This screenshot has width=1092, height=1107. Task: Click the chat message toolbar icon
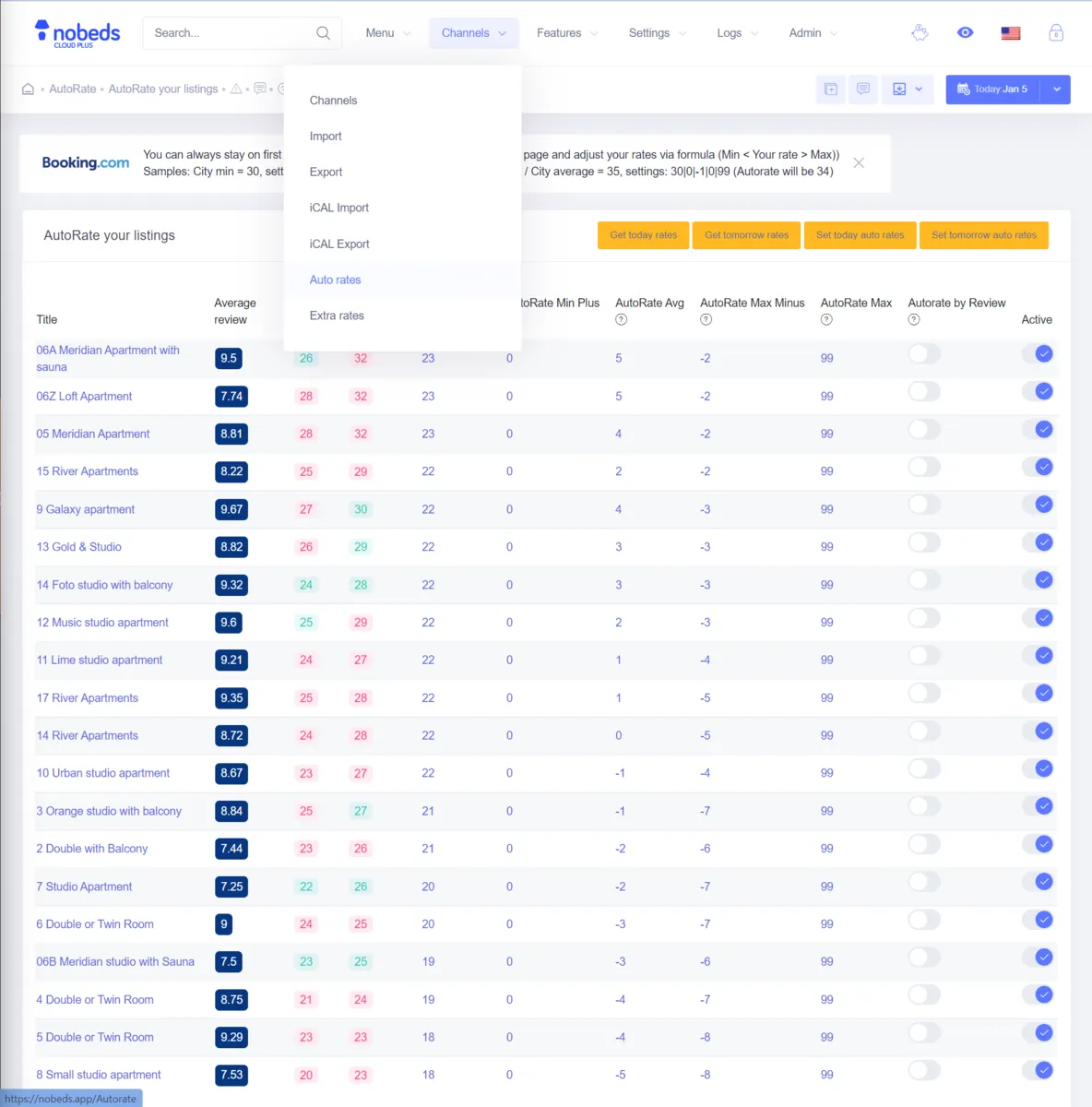(863, 89)
